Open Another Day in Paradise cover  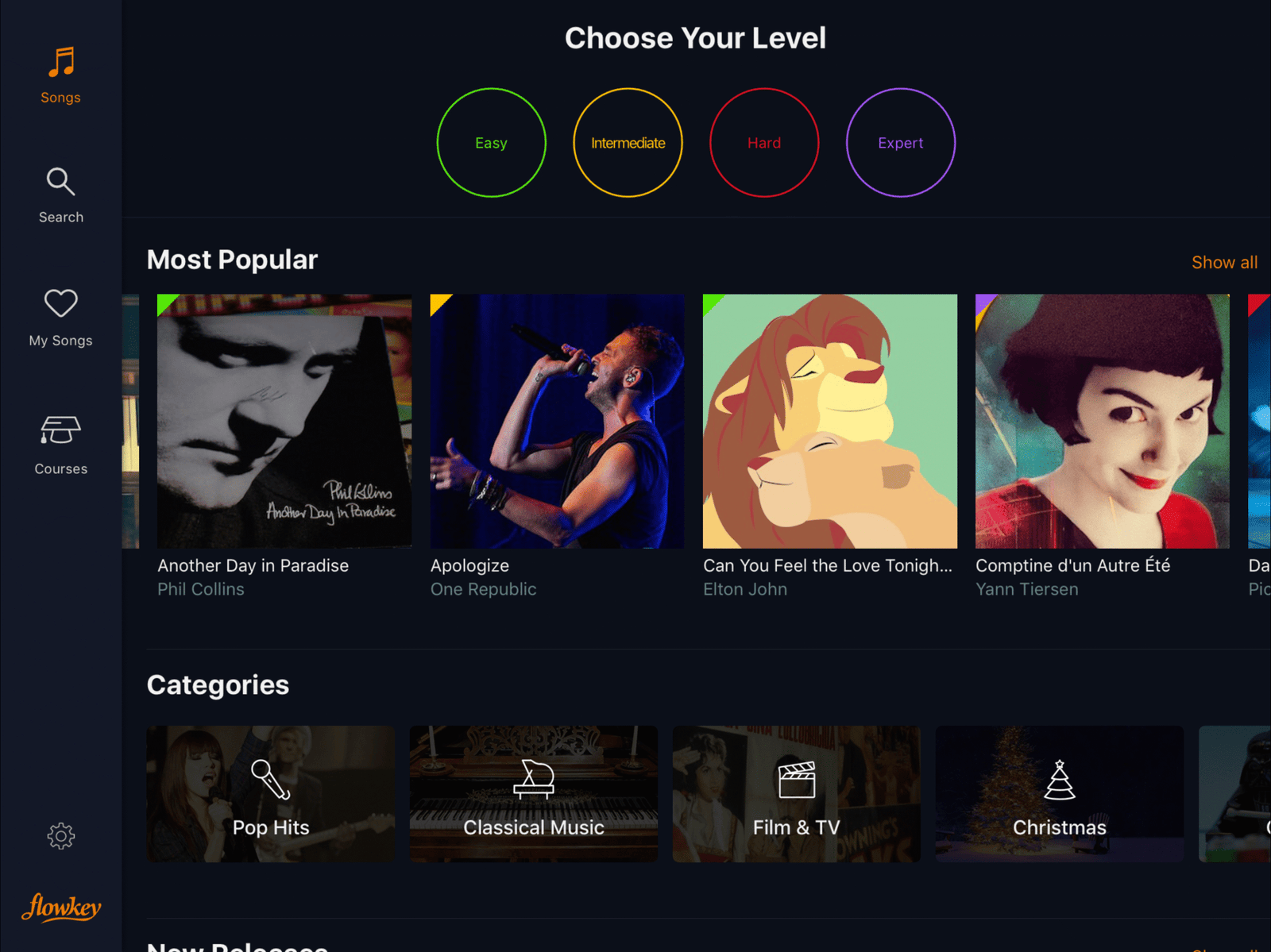pos(284,422)
